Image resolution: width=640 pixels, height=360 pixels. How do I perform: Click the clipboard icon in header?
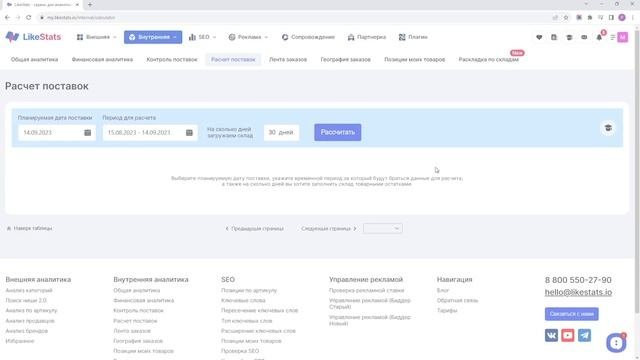click(554, 37)
